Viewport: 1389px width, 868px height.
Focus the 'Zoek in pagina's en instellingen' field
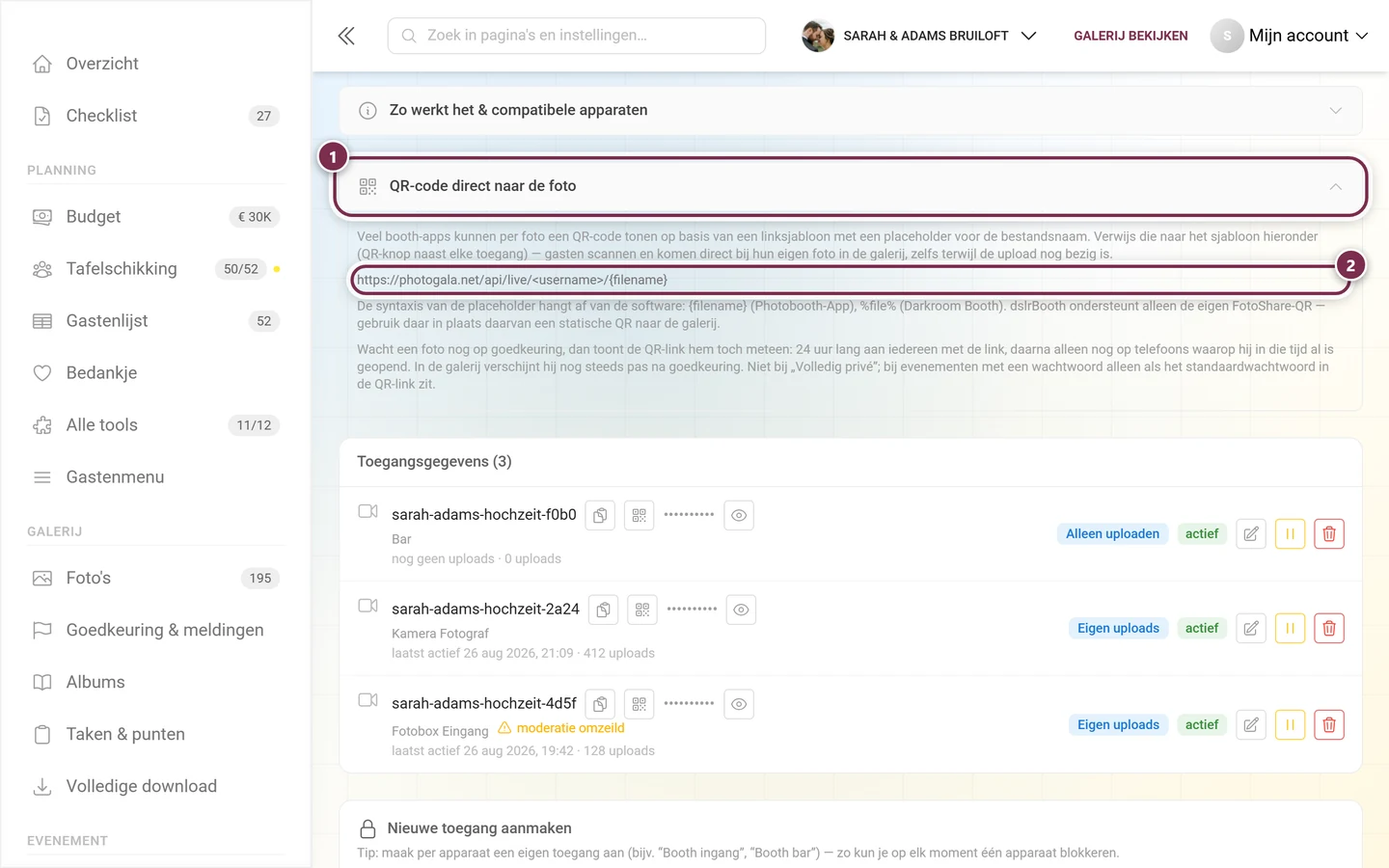pos(577,36)
